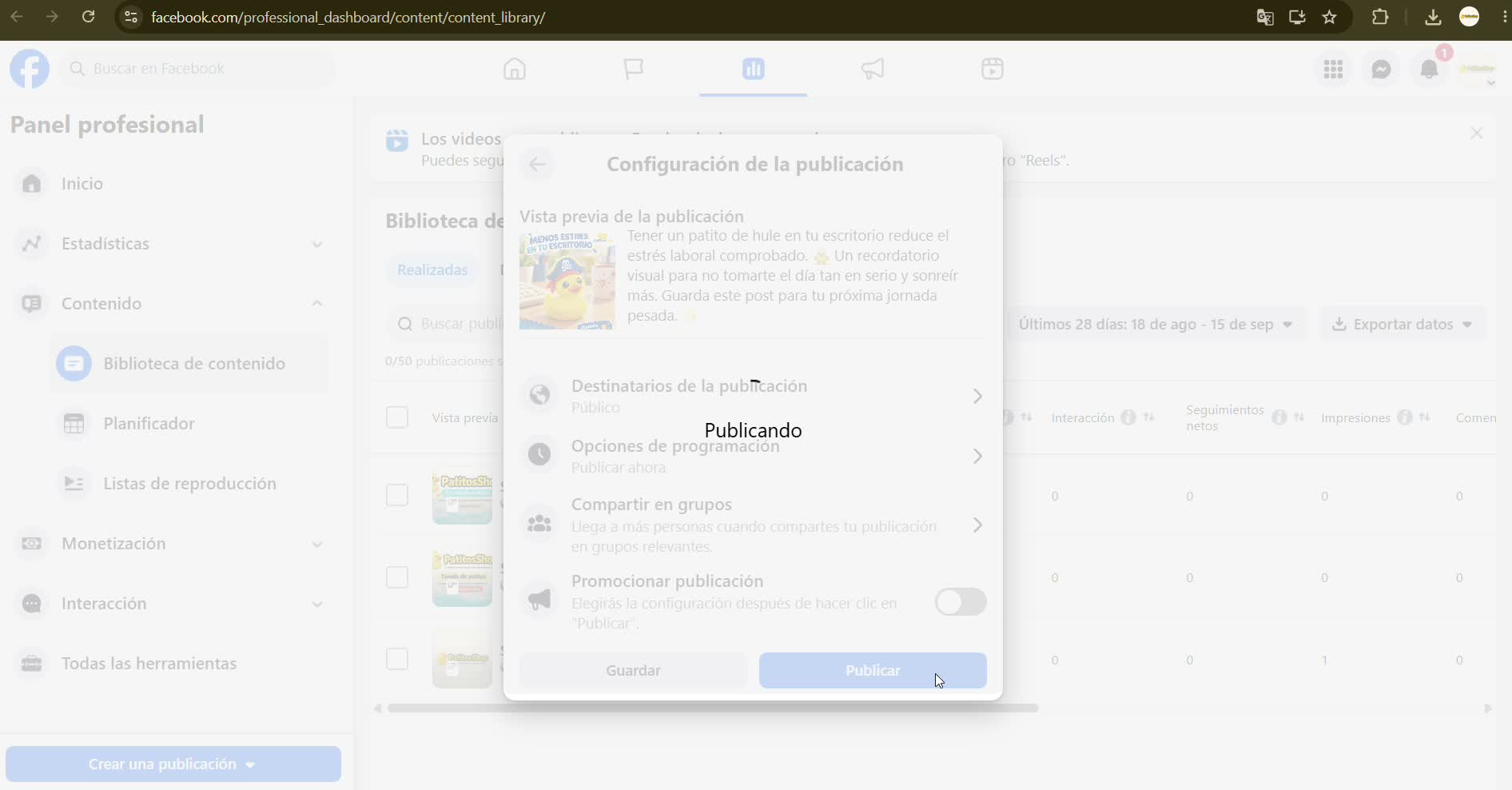Click the horizontal table scrollbar
Viewport: 1512px width, 790px height.
[713, 708]
